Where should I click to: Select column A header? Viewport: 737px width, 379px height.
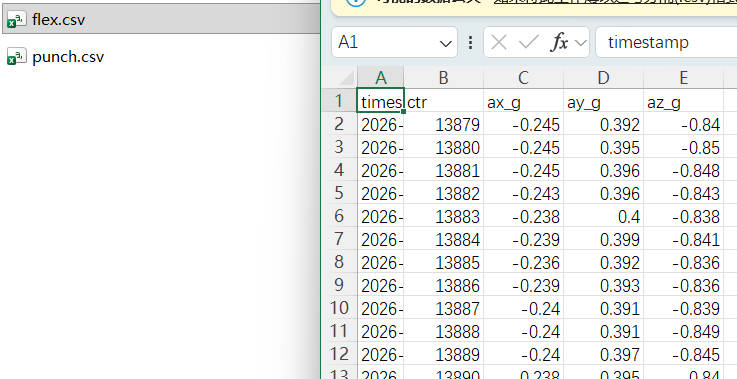tap(381, 78)
